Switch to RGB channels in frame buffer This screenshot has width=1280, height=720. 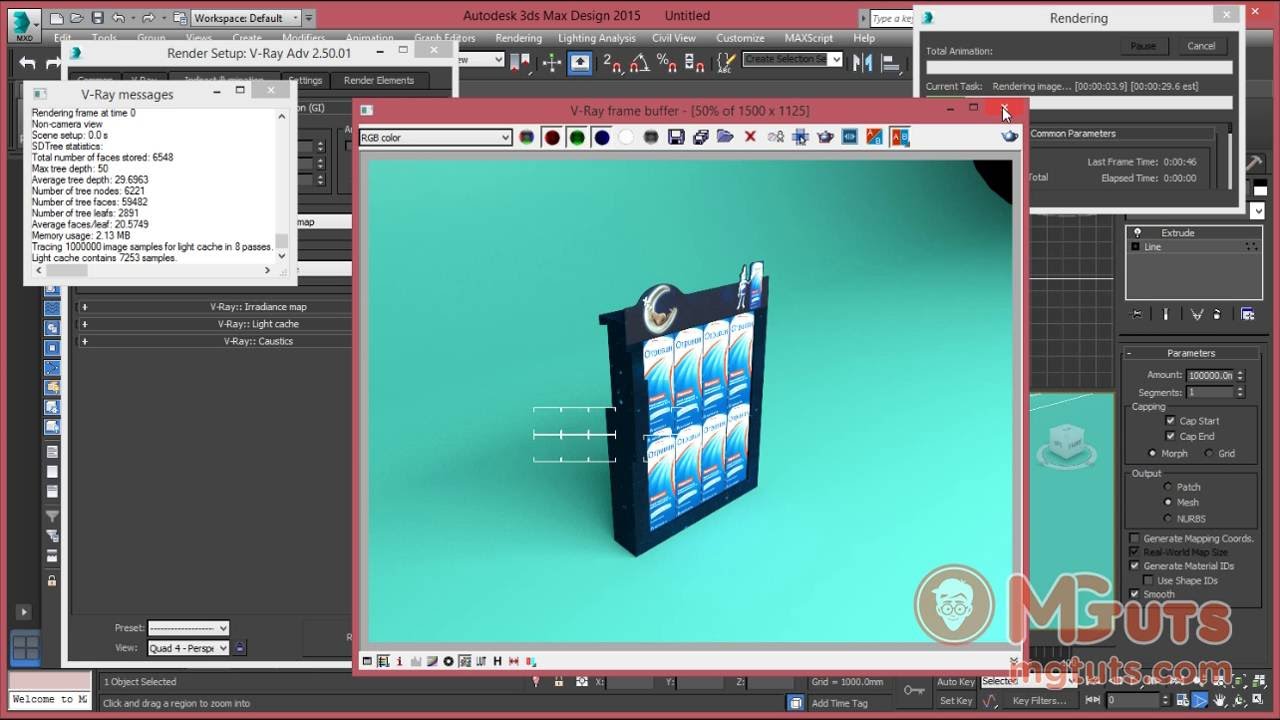[x=527, y=137]
